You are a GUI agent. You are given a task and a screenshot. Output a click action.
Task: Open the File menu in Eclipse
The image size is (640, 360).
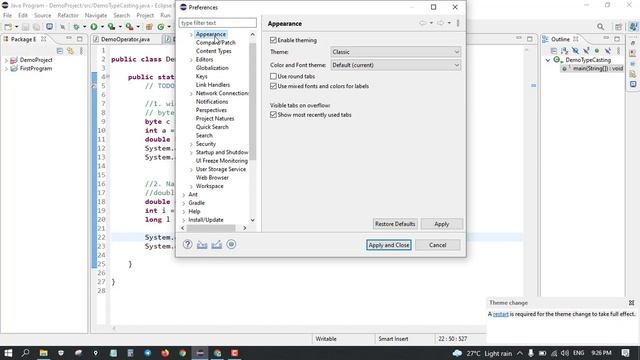(x=7, y=15)
